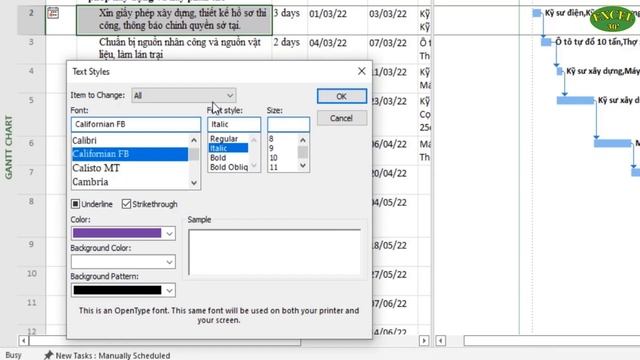This screenshot has height=360, width=640.
Task: Click Gantt chart pane scroll left arrow
Action: tap(440, 340)
